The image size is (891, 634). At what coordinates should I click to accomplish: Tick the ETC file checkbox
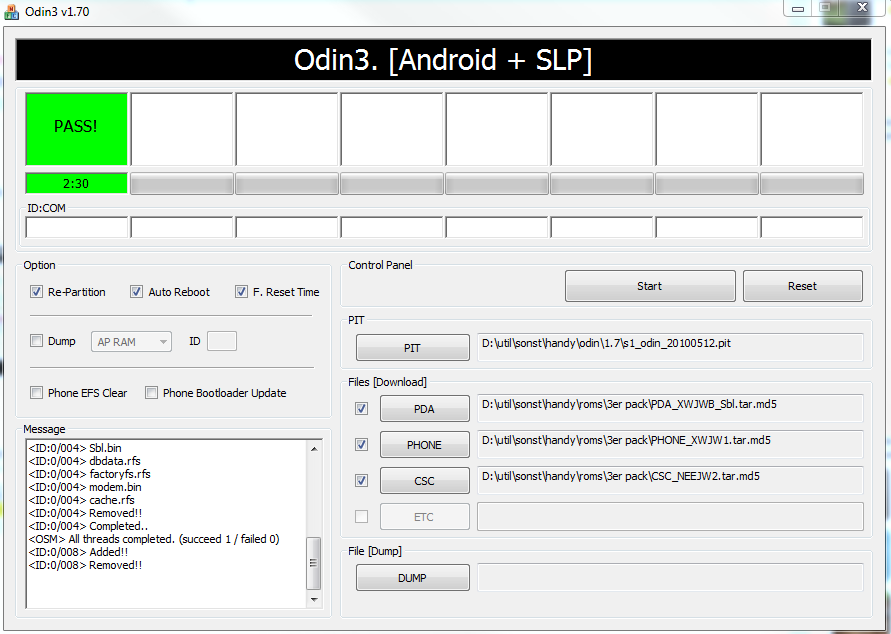tap(361, 516)
